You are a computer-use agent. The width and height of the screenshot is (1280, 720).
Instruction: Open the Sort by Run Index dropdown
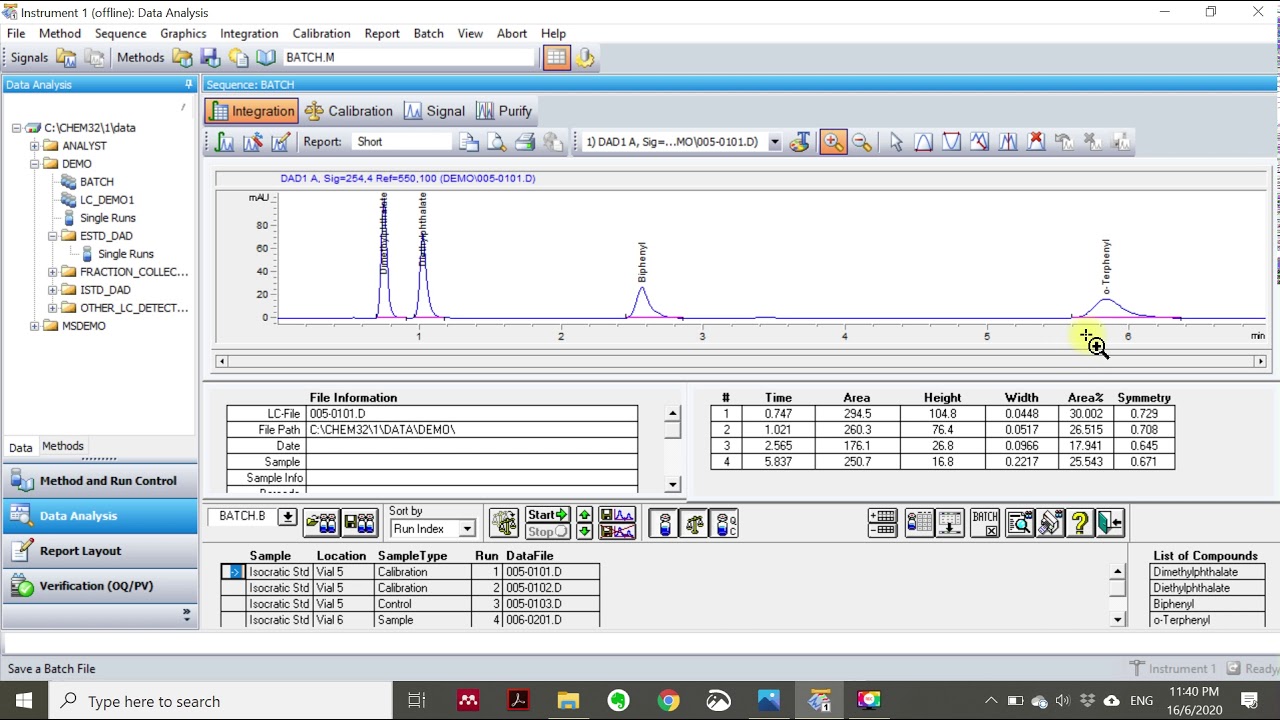(x=466, y=529)
